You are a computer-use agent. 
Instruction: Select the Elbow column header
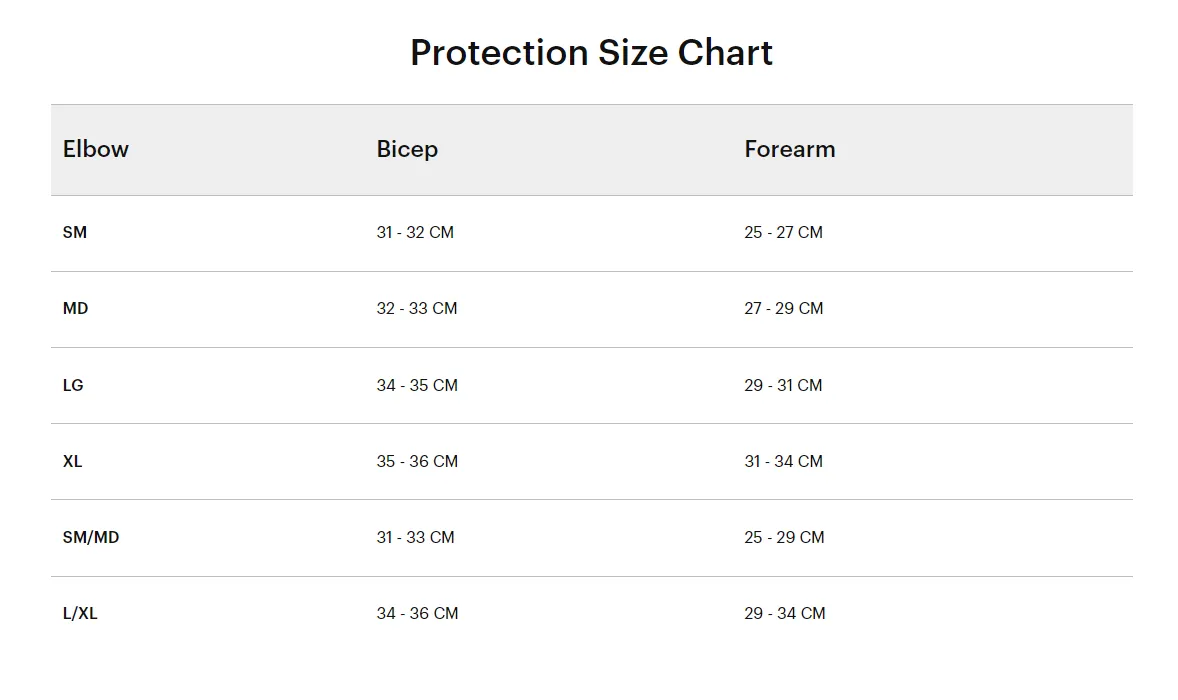(95, 149)
